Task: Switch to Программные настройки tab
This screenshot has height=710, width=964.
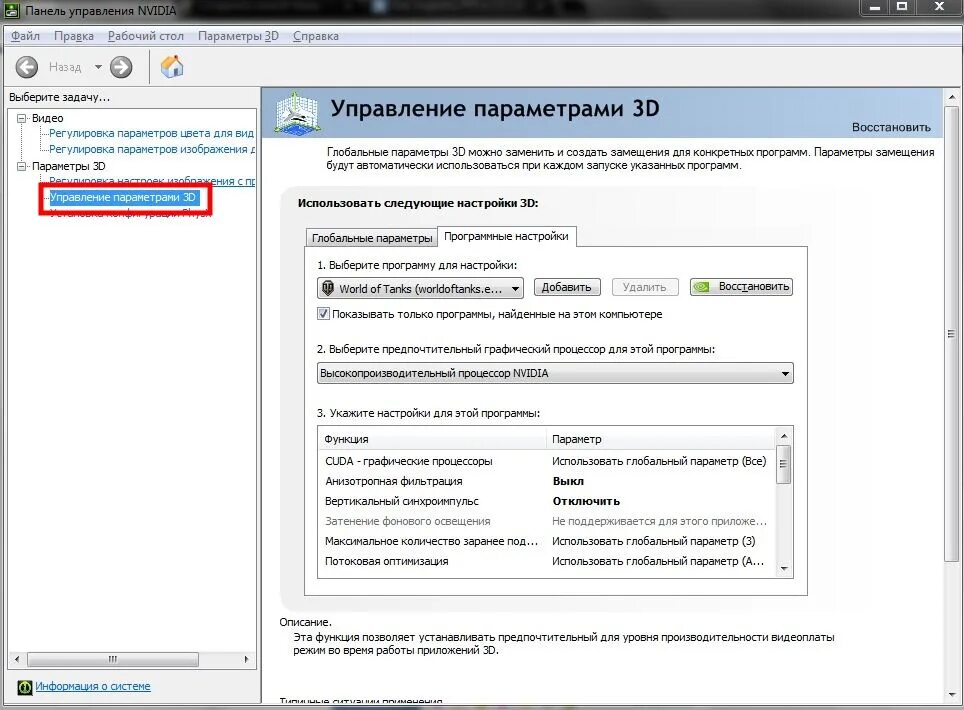Action: (507, 236)
